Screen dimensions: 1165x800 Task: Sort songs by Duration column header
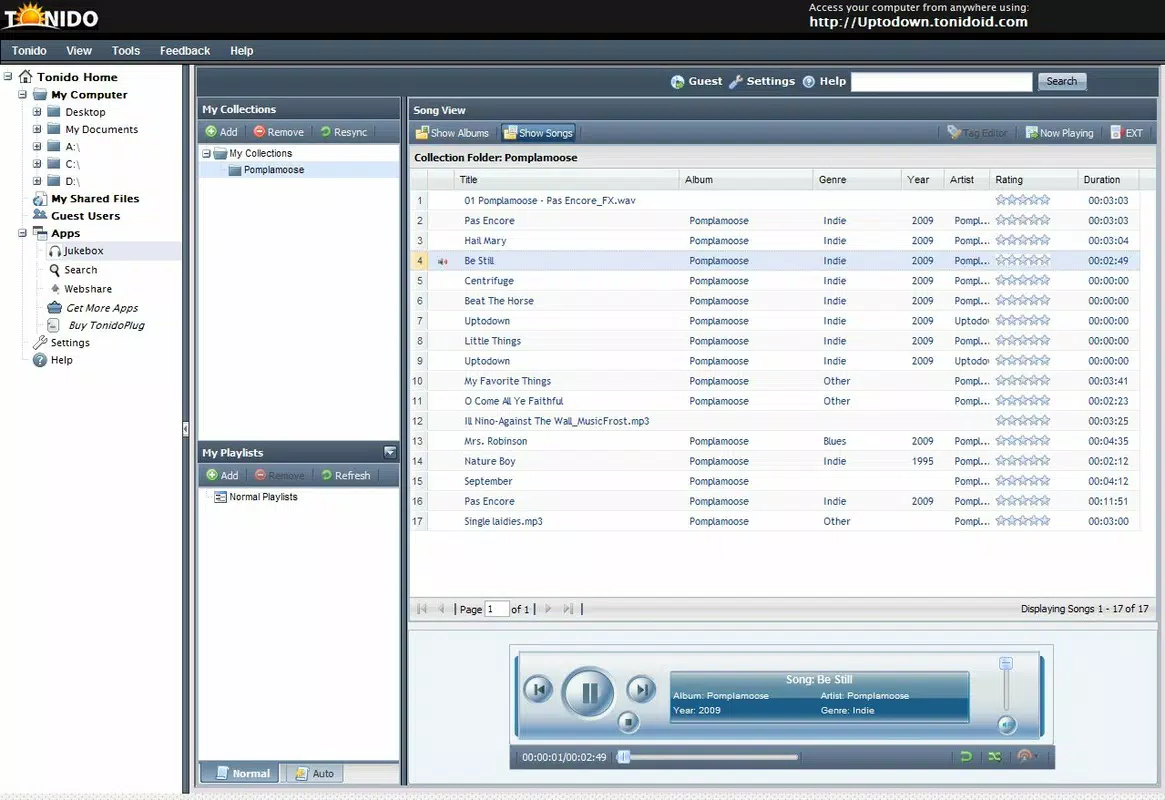coord(1107,180)
